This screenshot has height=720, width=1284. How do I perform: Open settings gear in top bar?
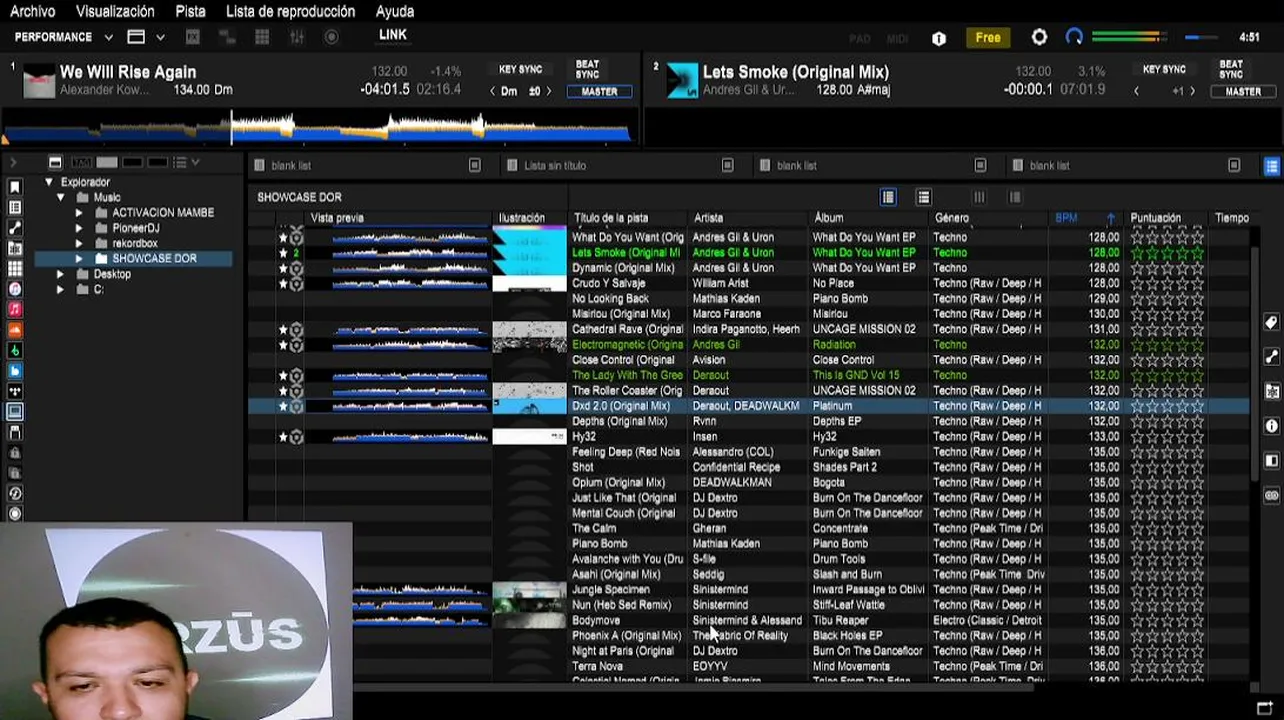[x=1039, y=37]
